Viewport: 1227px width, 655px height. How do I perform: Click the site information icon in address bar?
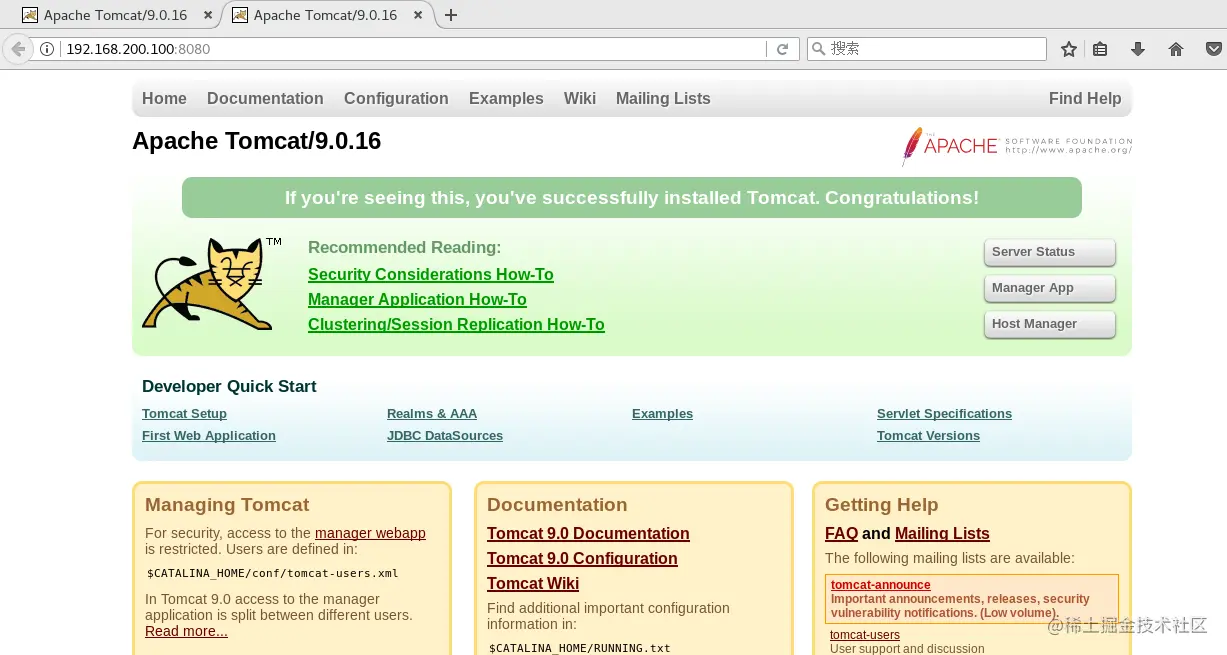pos(47,49)
